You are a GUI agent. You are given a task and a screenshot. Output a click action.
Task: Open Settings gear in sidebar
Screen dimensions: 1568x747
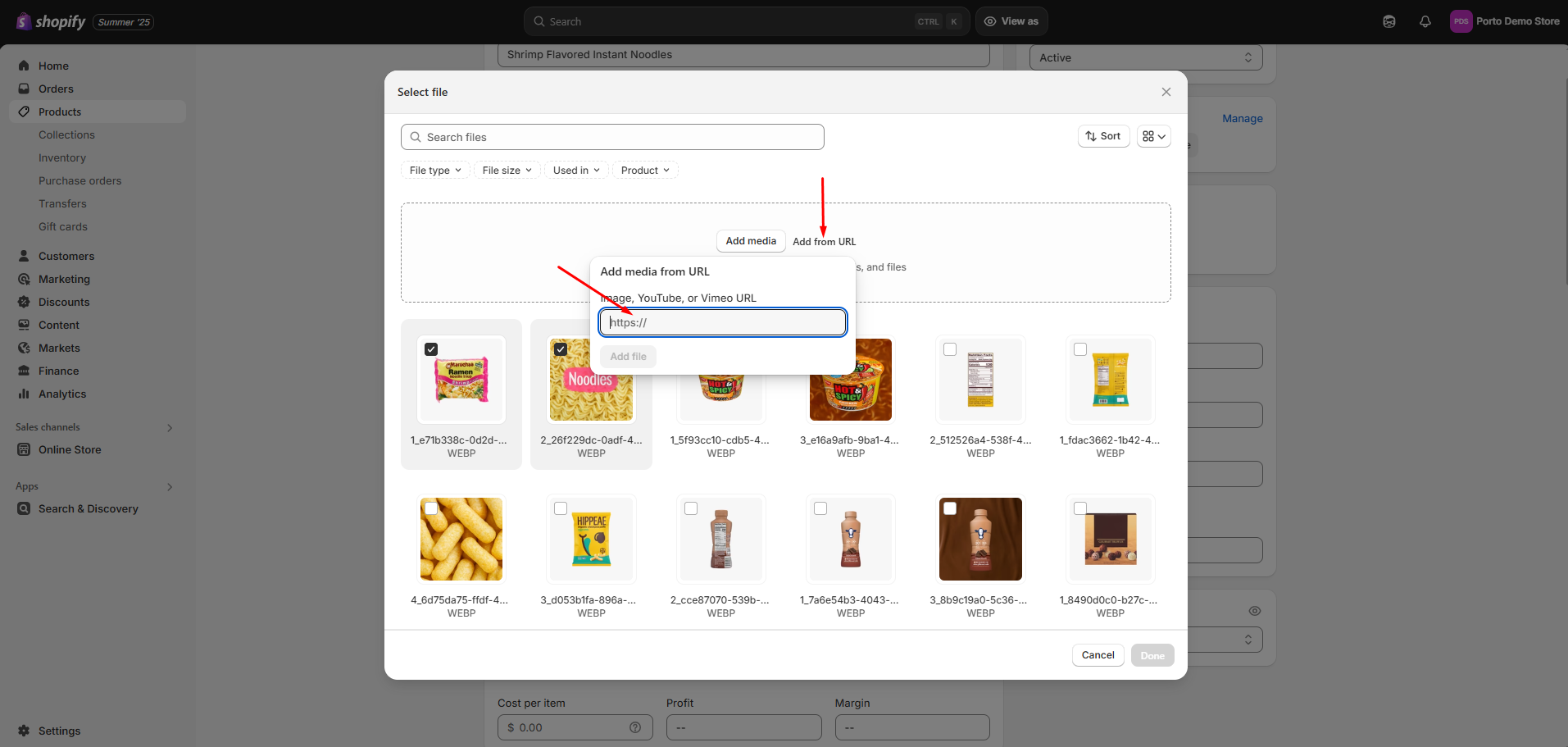(24, 731)
